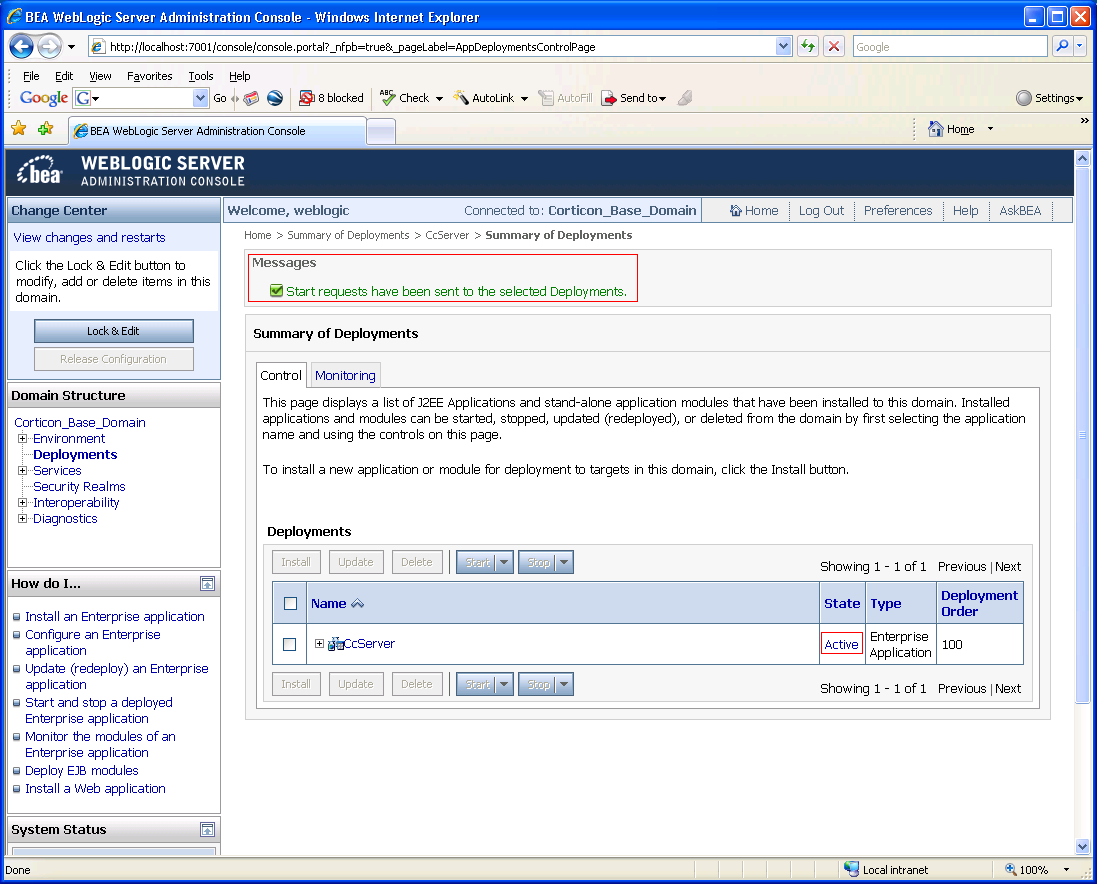Open the top Stop button dropdown arrow
Viewport: 1099px width, 884px height.
point(565,562)
